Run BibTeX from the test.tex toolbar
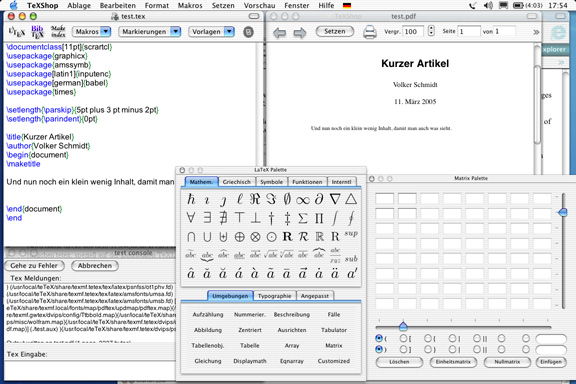 point(37,32)
